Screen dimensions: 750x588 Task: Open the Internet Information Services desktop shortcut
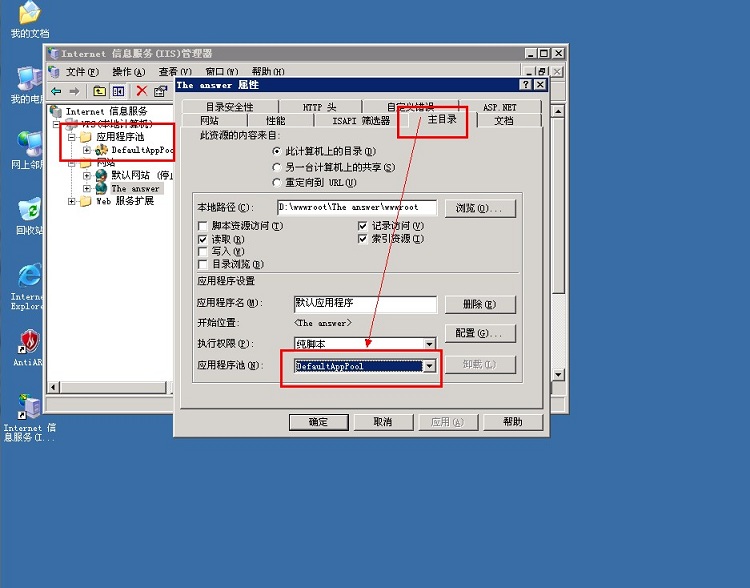30,407
